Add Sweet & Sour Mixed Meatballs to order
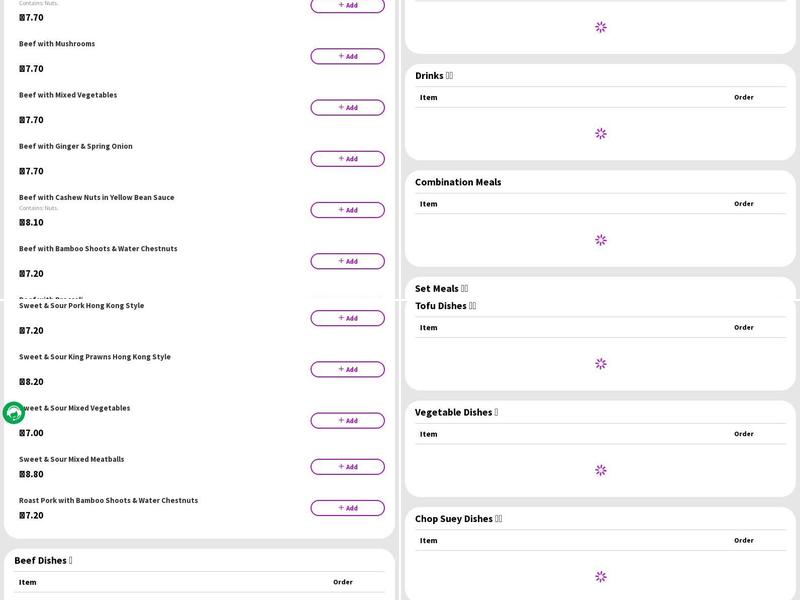This screenshot has width=800, height=600. pyautogui.click(x=347, y=467)
